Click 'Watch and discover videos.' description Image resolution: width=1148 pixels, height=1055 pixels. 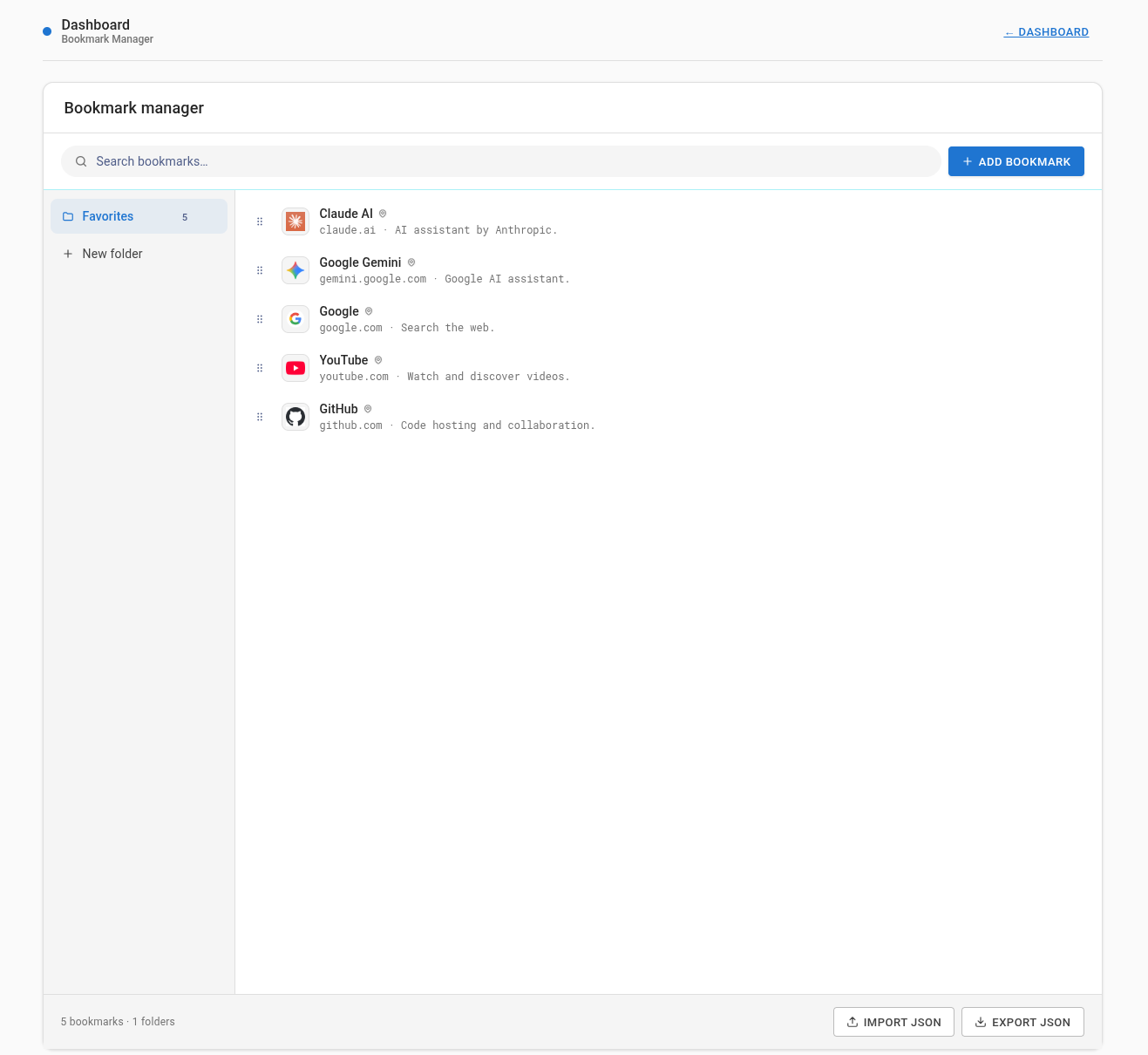tap(488, 377)
